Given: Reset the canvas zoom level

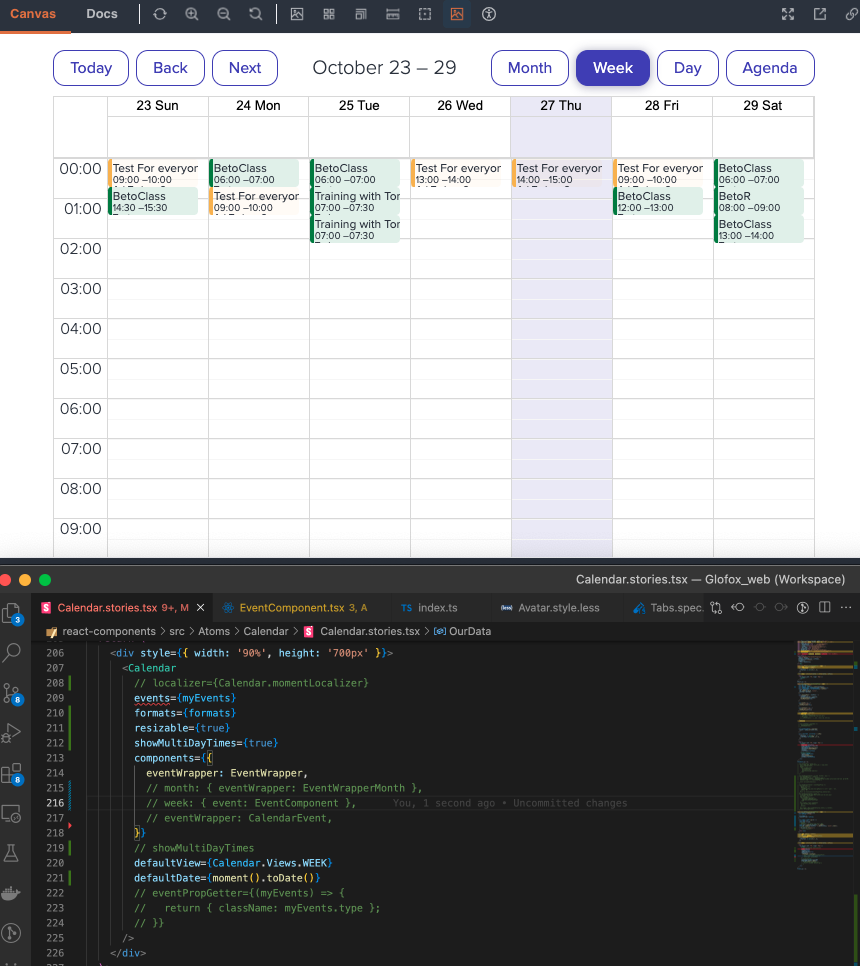Looking at the screenshot, I should pyautogui.click(x=253, y=14).
